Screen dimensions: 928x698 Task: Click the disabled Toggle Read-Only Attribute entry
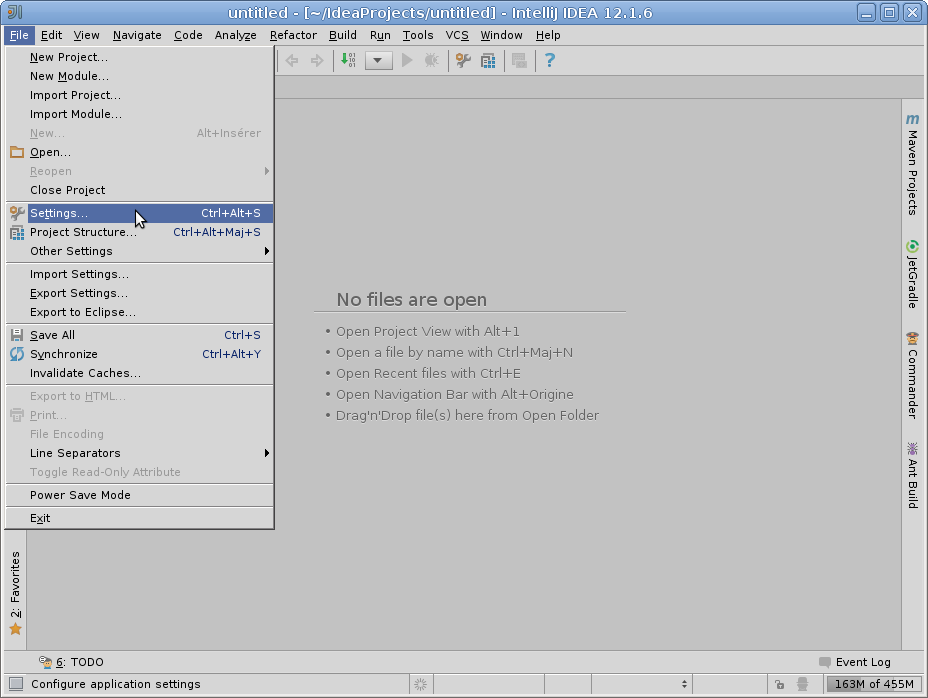[140, 472]
